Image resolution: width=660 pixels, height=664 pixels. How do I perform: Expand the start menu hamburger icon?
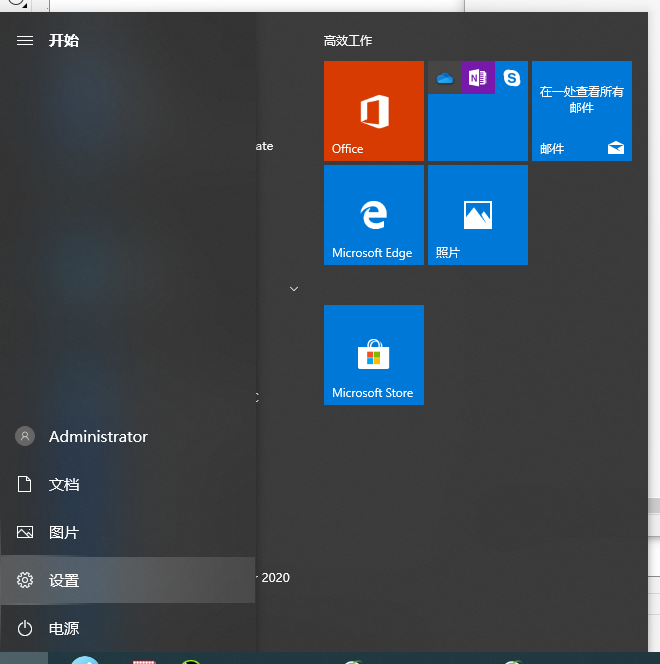click(25, 41)
